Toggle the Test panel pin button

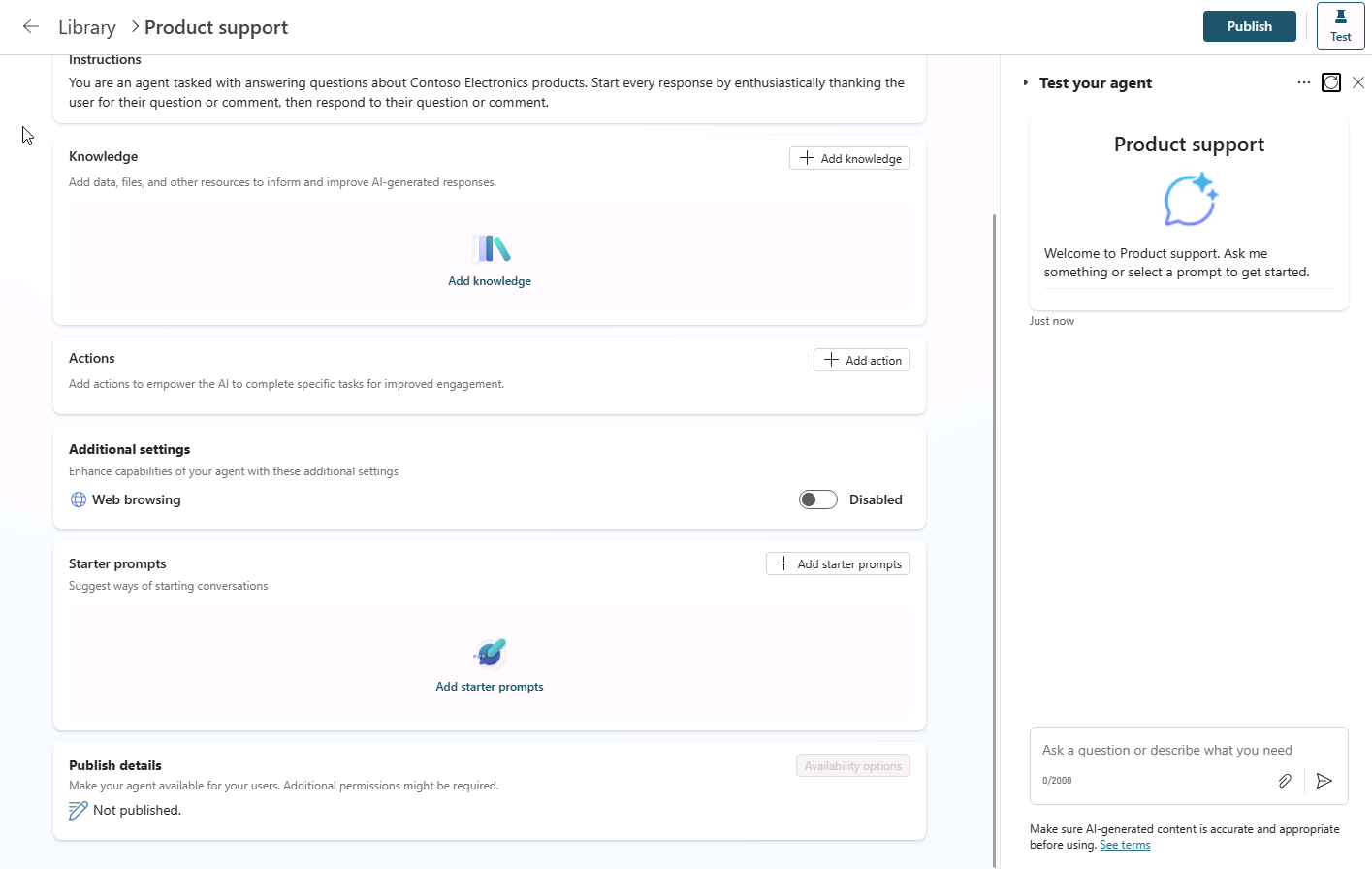coord(1340,26)
